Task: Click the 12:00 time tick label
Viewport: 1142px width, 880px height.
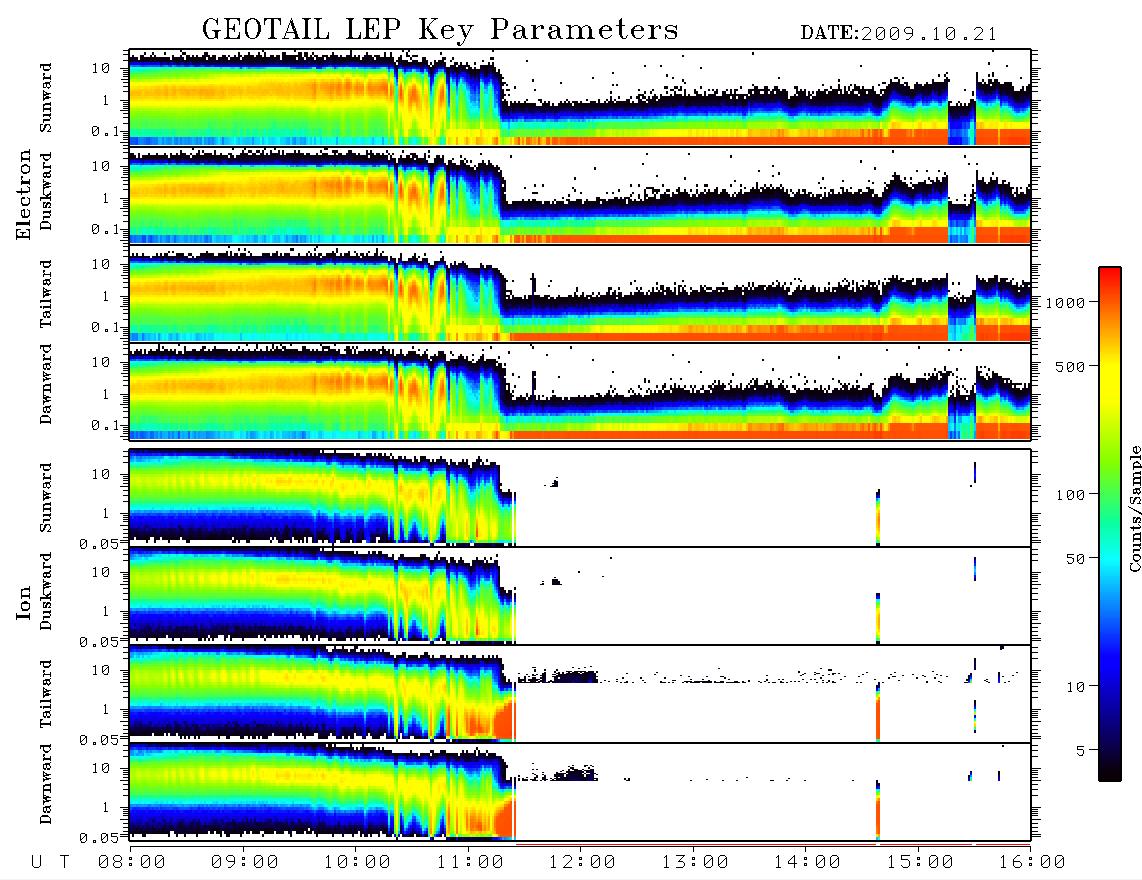Action: [582, 862]
